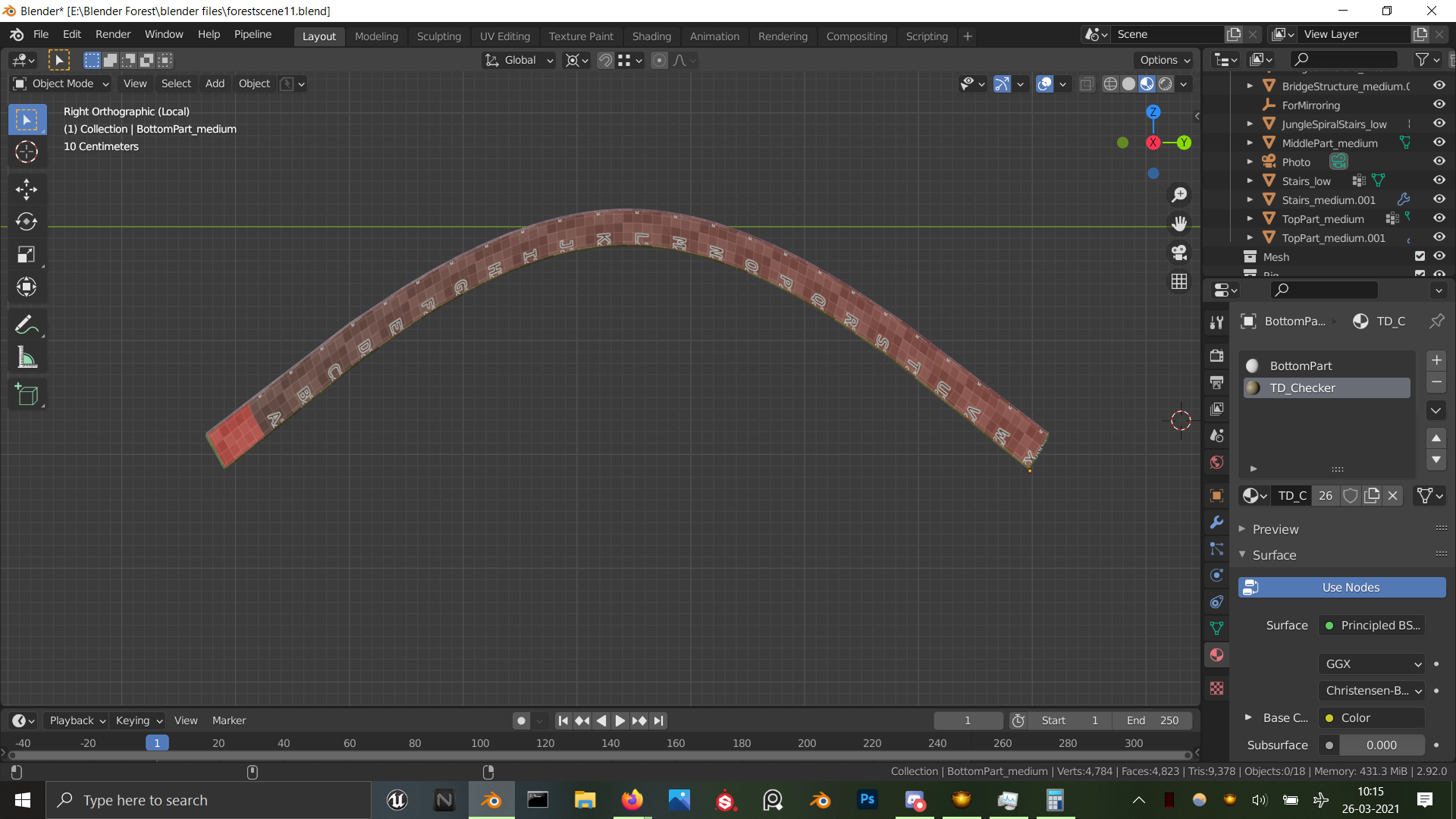Screen dimensions: 1456x819
Task: Add a new material slot with plus
Action: 1436,360
